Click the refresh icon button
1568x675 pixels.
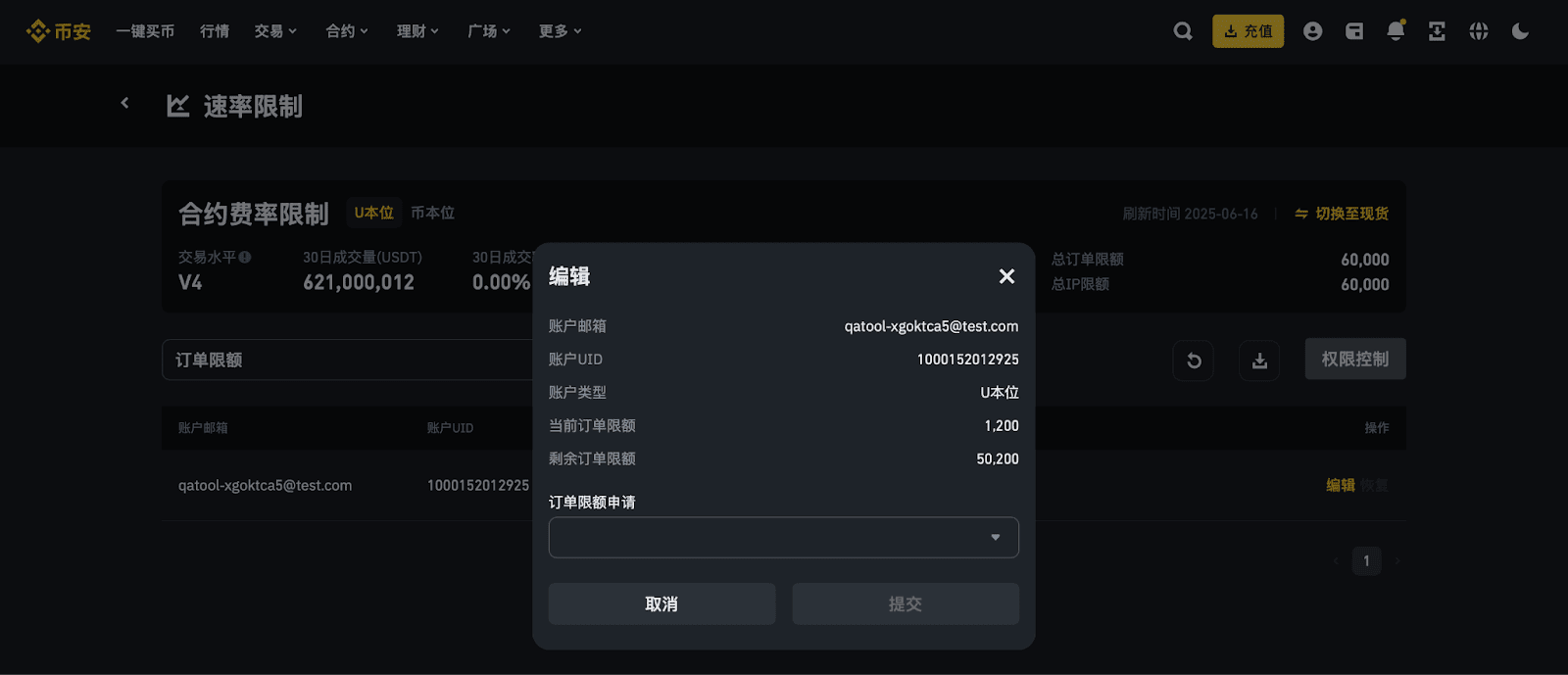tap(1194, 361)
